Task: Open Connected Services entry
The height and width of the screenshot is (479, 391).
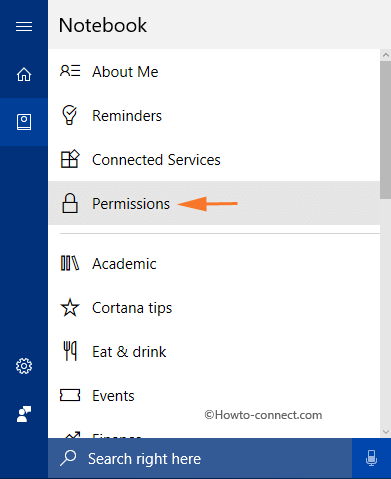Action: pos(214,159)
